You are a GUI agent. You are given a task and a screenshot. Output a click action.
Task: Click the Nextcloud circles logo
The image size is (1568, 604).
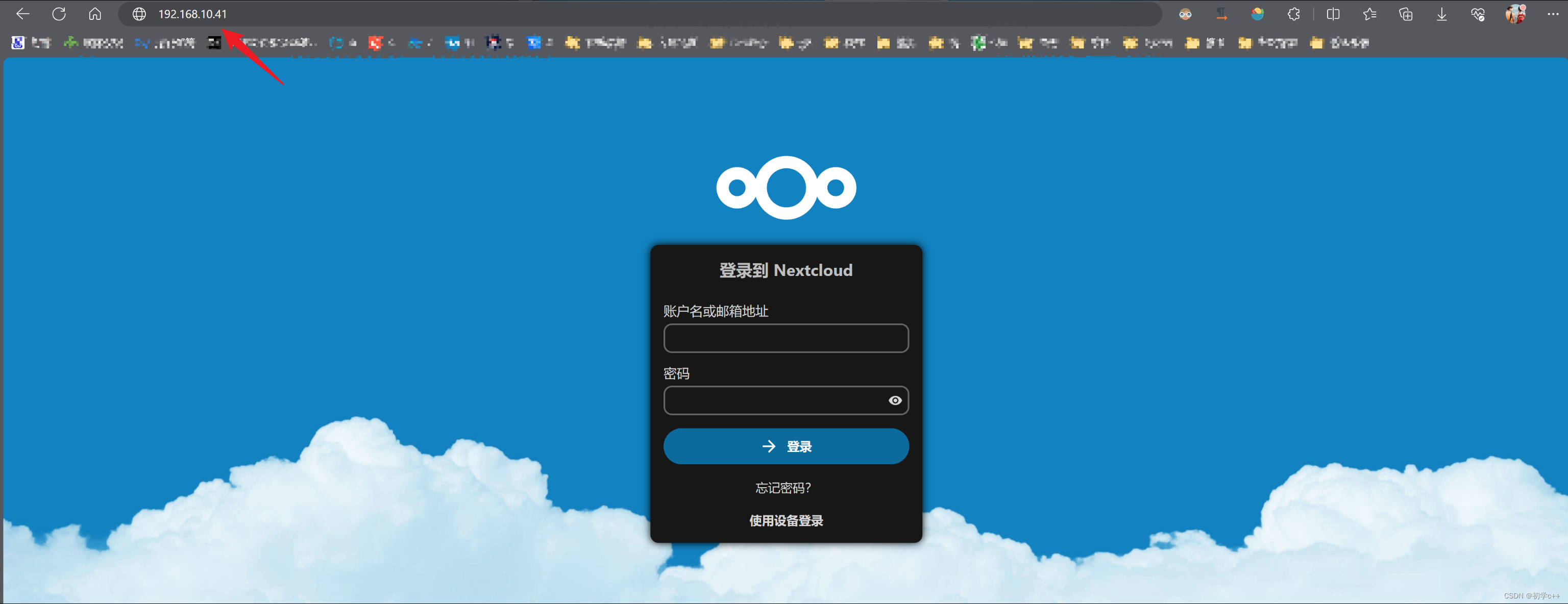click(x=786, y=187)
